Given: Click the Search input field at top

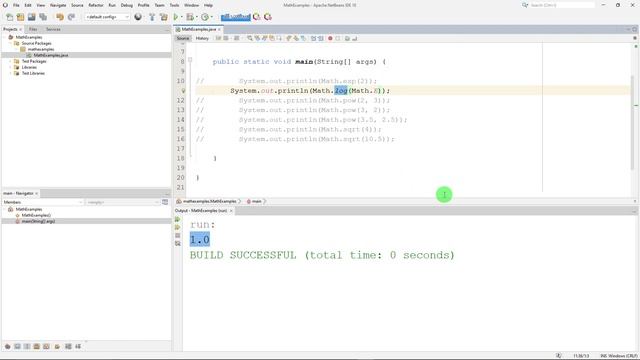Looking at the screenshot, I should point(562,5).
